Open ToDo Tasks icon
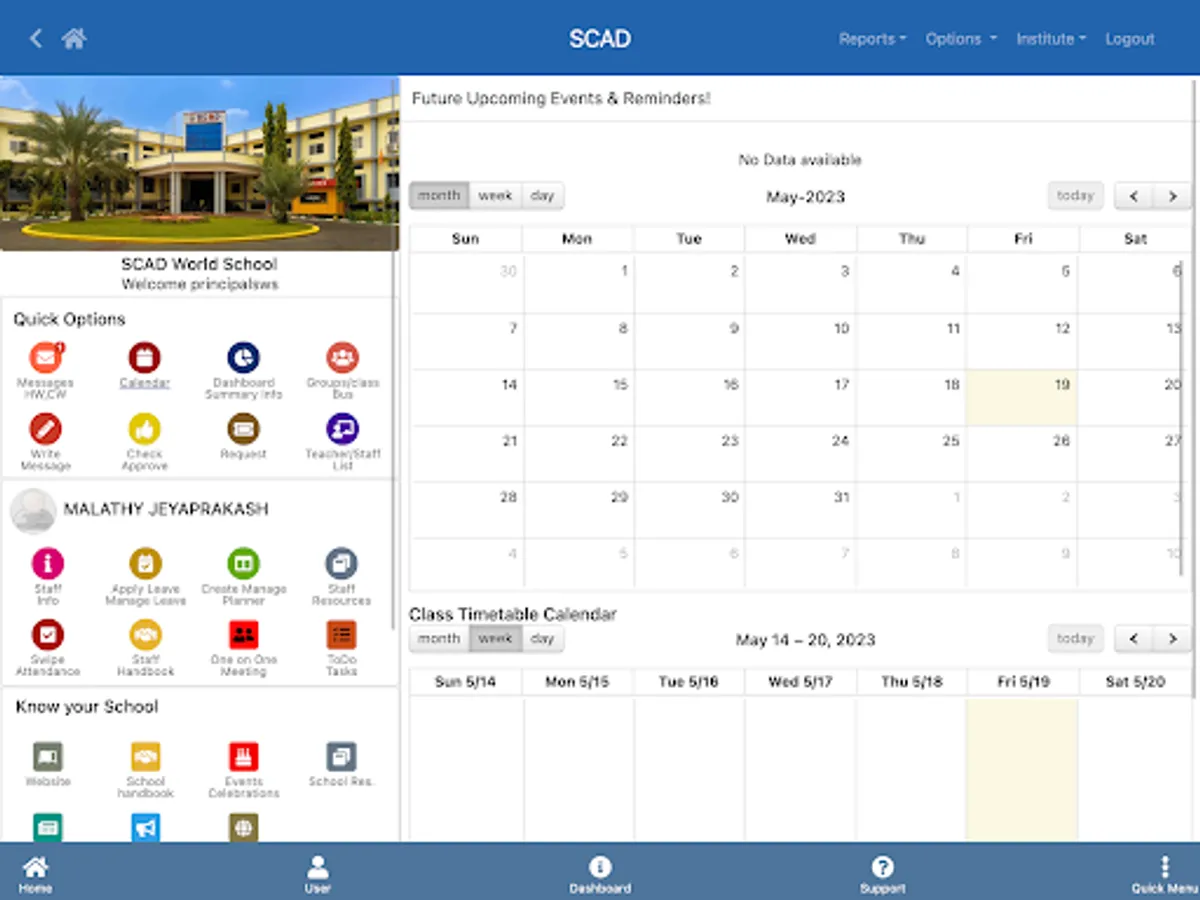1200x900 pixels. click(x=341, y=634)
